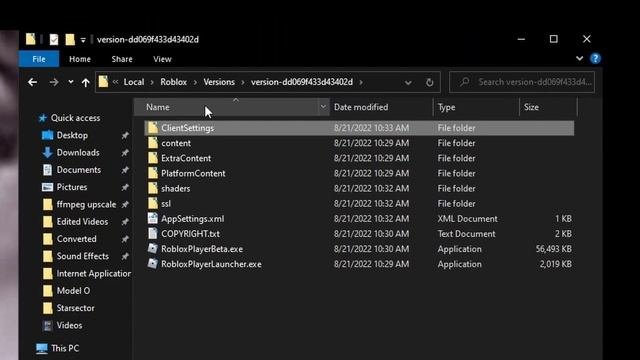Click the Versions breadcrumb segment
The width and height of the screenshot is (640, 360).
(x=219, y=82)
